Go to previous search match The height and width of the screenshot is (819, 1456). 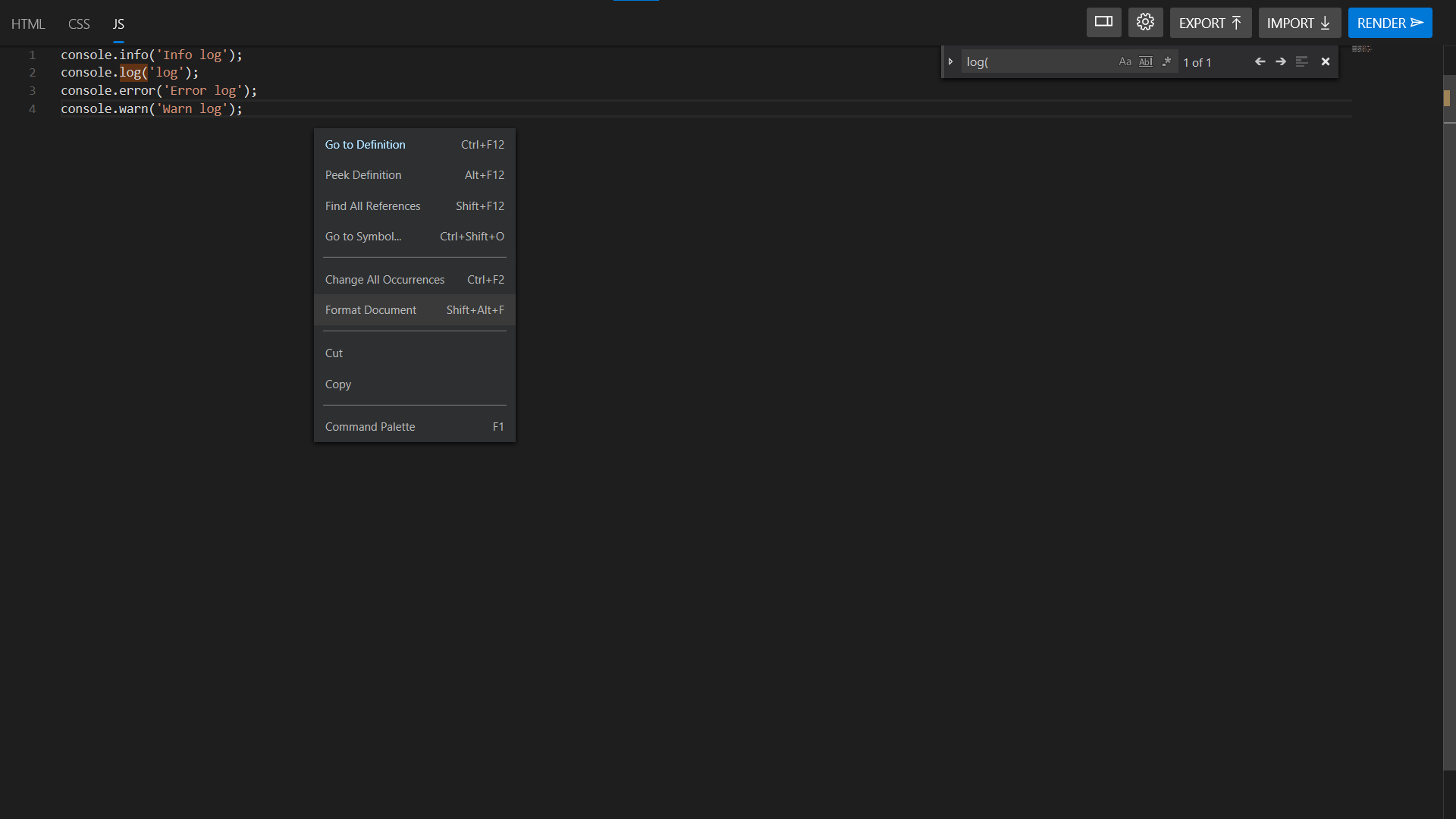click(1260, 61)
